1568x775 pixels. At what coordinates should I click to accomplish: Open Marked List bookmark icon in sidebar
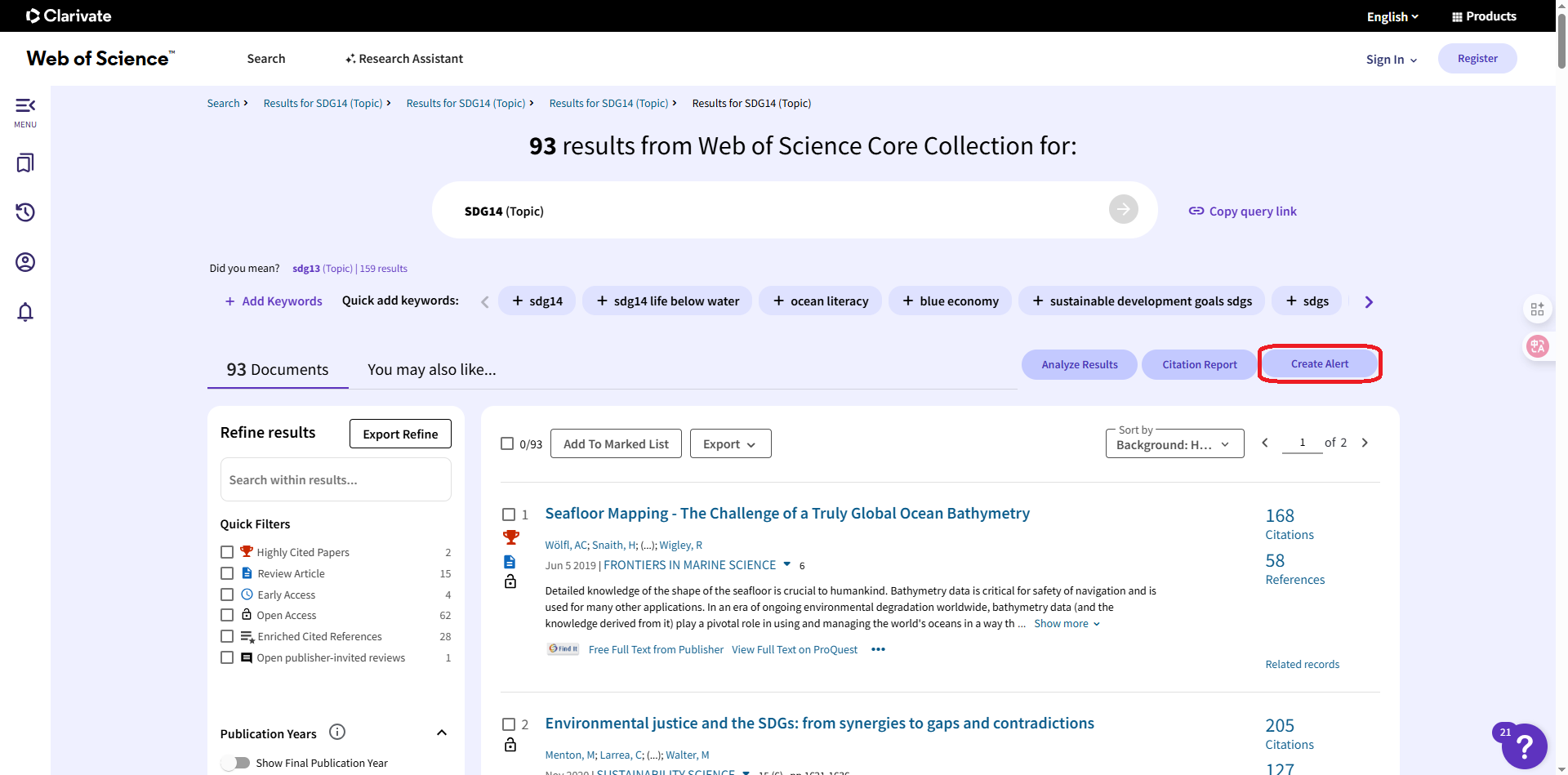pyautogui.click(x=25, y=163)
